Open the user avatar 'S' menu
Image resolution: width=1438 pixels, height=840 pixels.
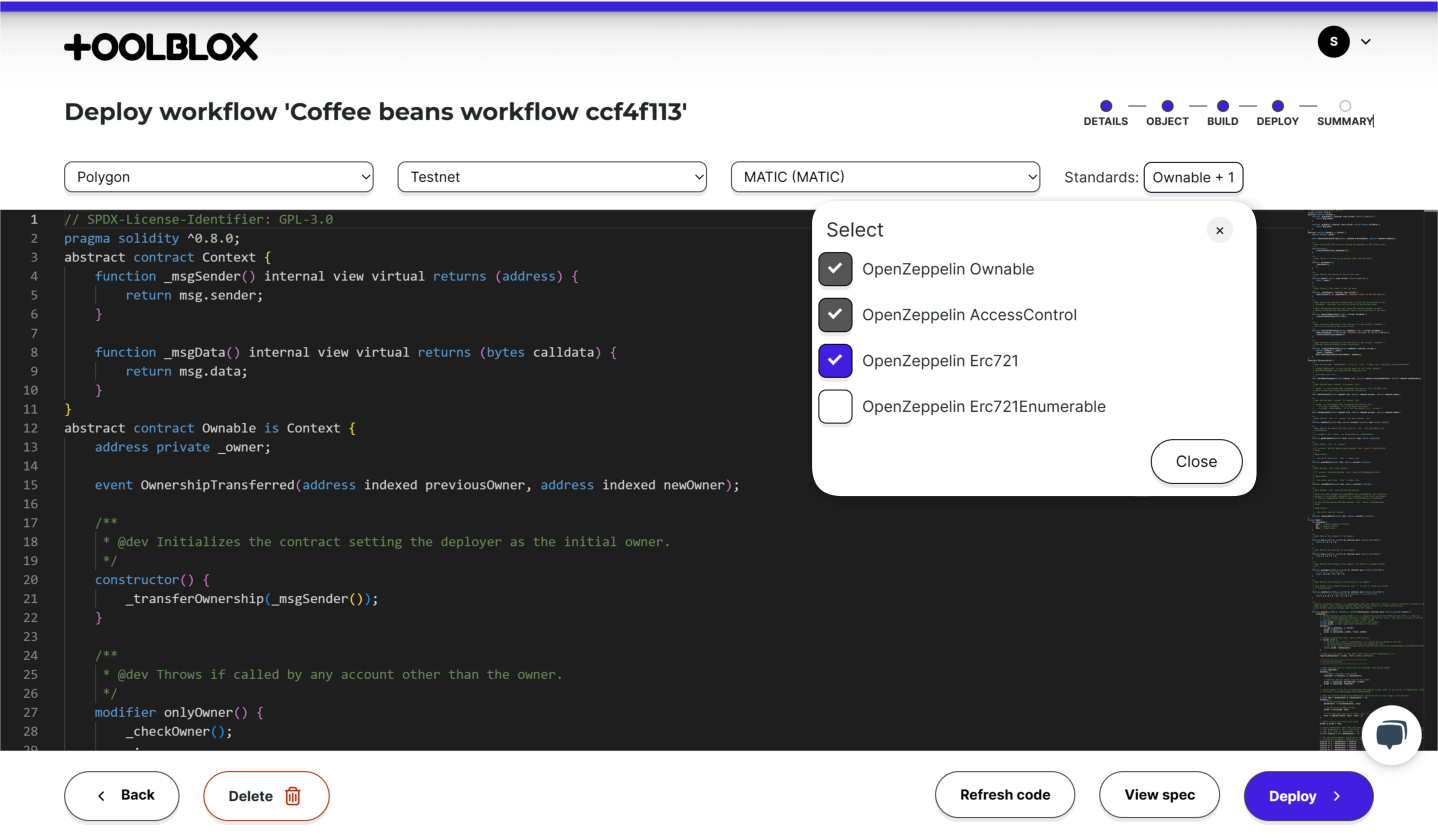coord(1333,41)
